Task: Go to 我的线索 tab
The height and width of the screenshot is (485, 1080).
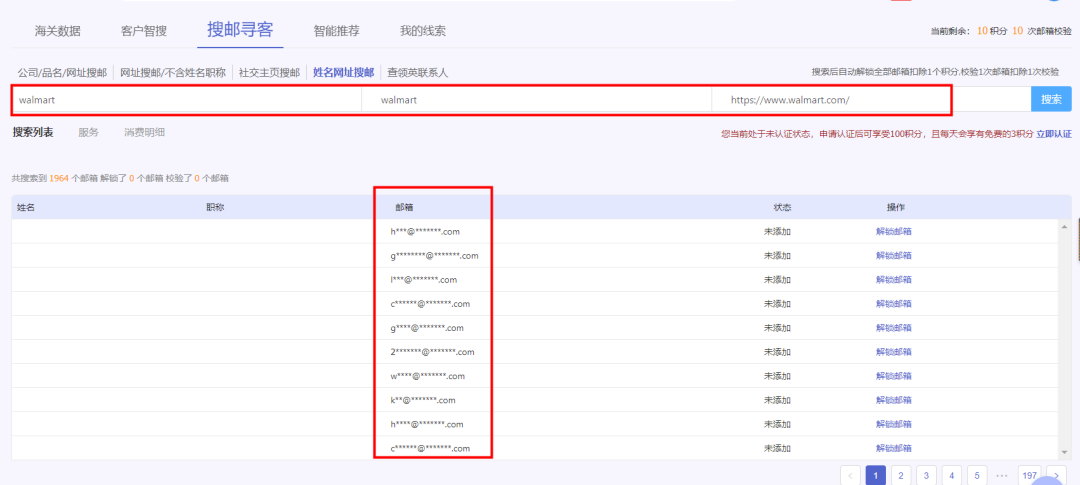Action: click(x=423, y=31)
